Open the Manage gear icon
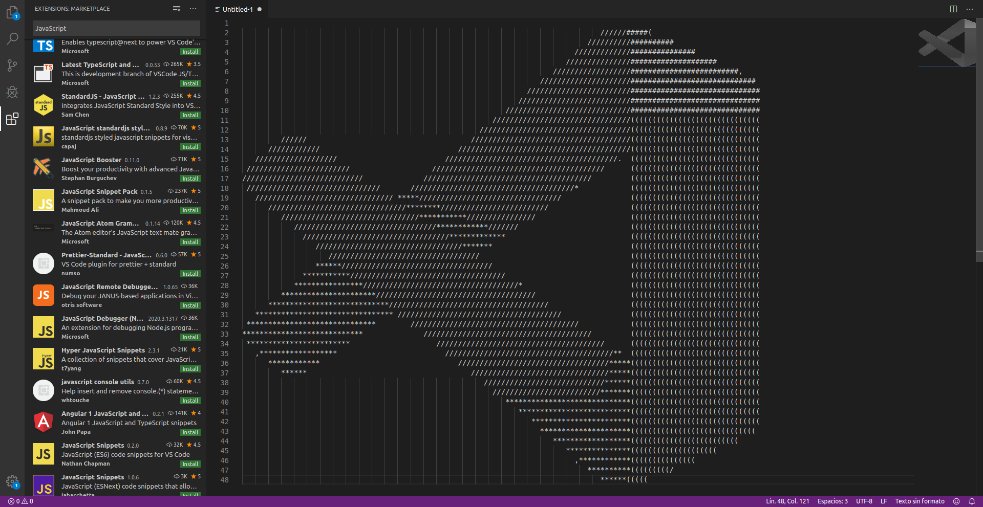This screenshot has height=507, width=983. 12,481
